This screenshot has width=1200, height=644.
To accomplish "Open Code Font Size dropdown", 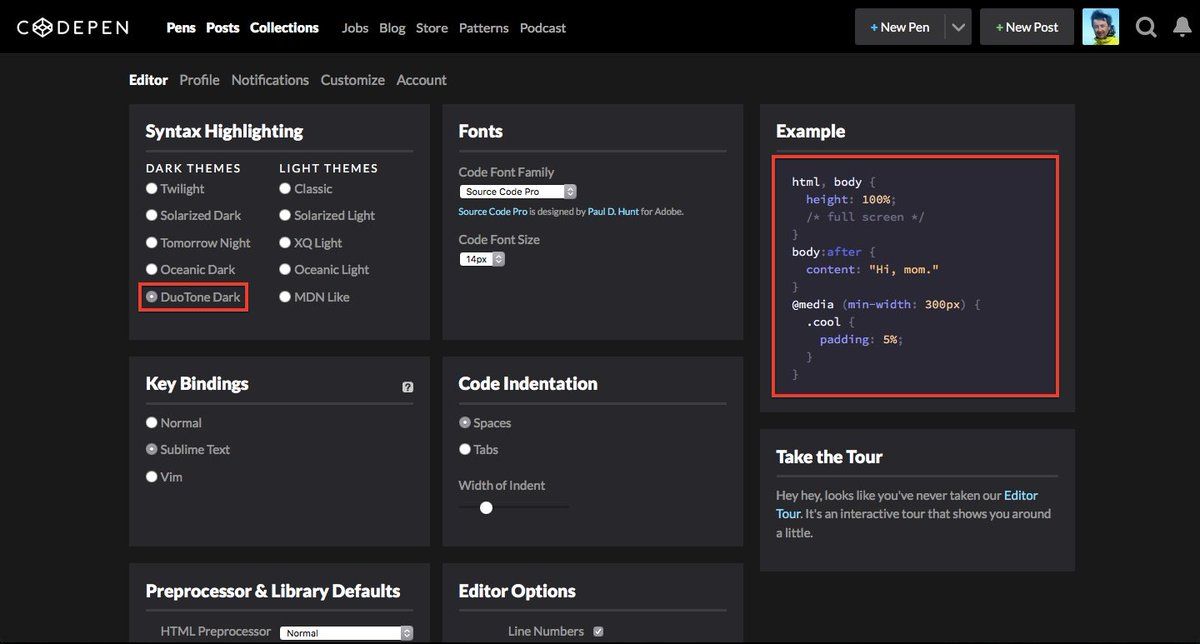I will 482,259.
